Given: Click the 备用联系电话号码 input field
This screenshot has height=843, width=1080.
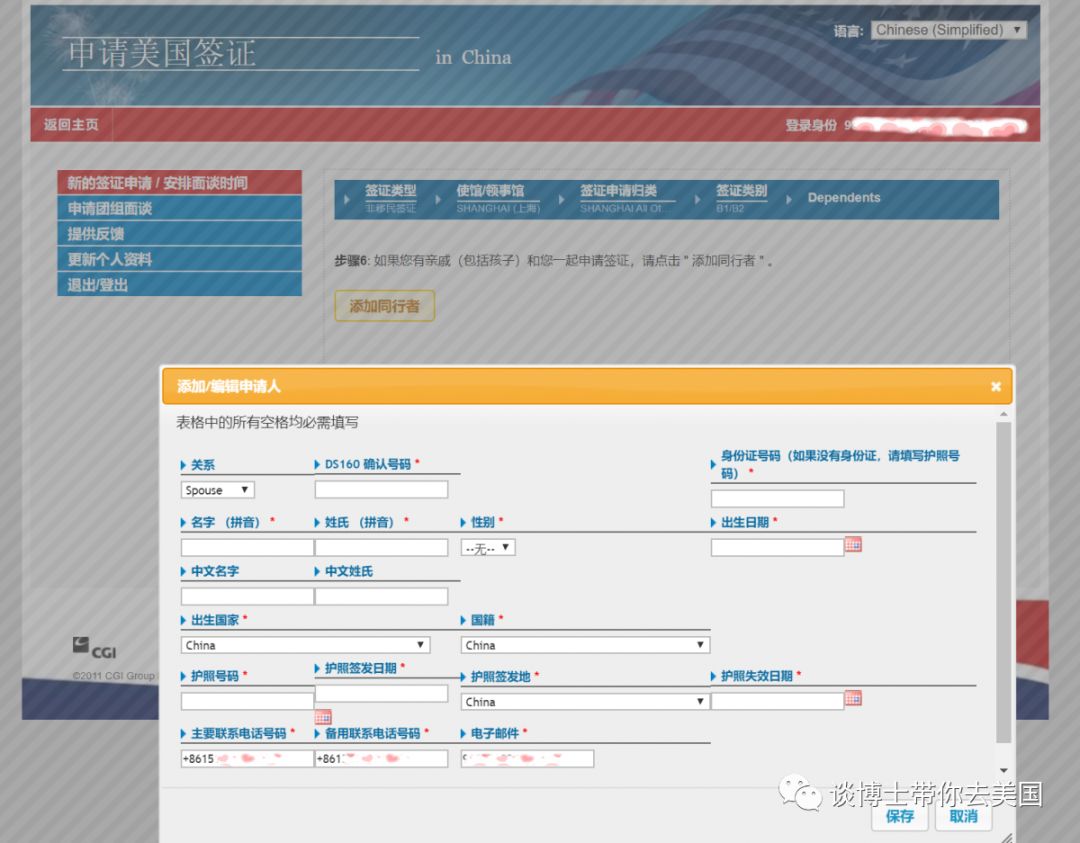Looking at the screenshot, I should point(381,758).
